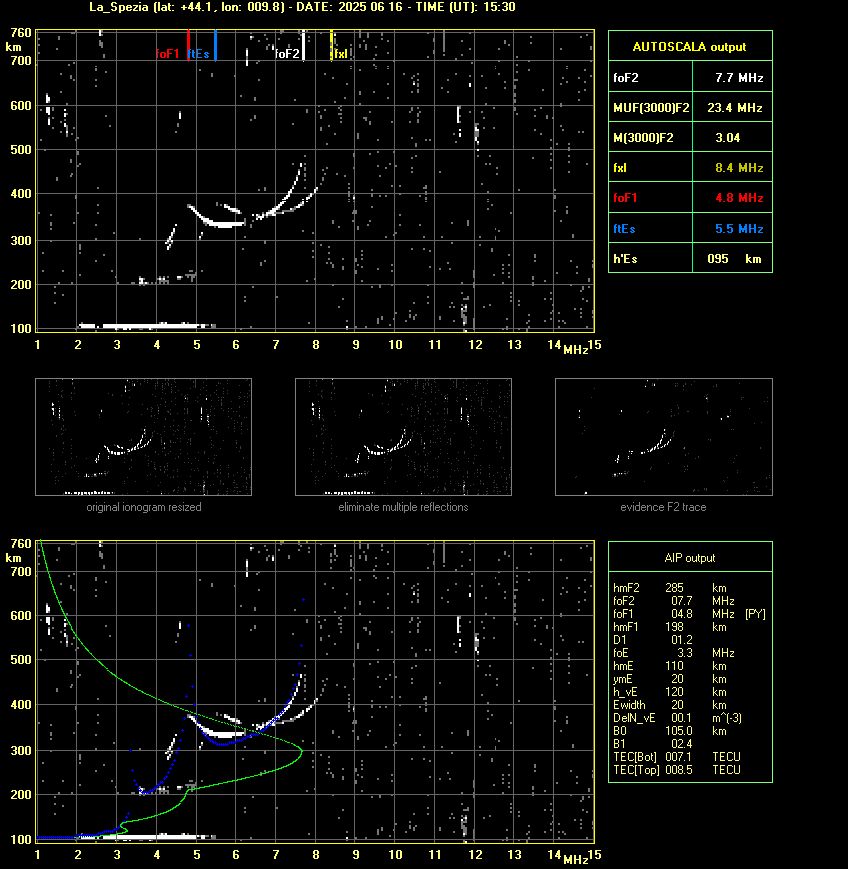
Task: Click the MUF(3000)F2 value 23.4 MHz
Action: point(735,108)
